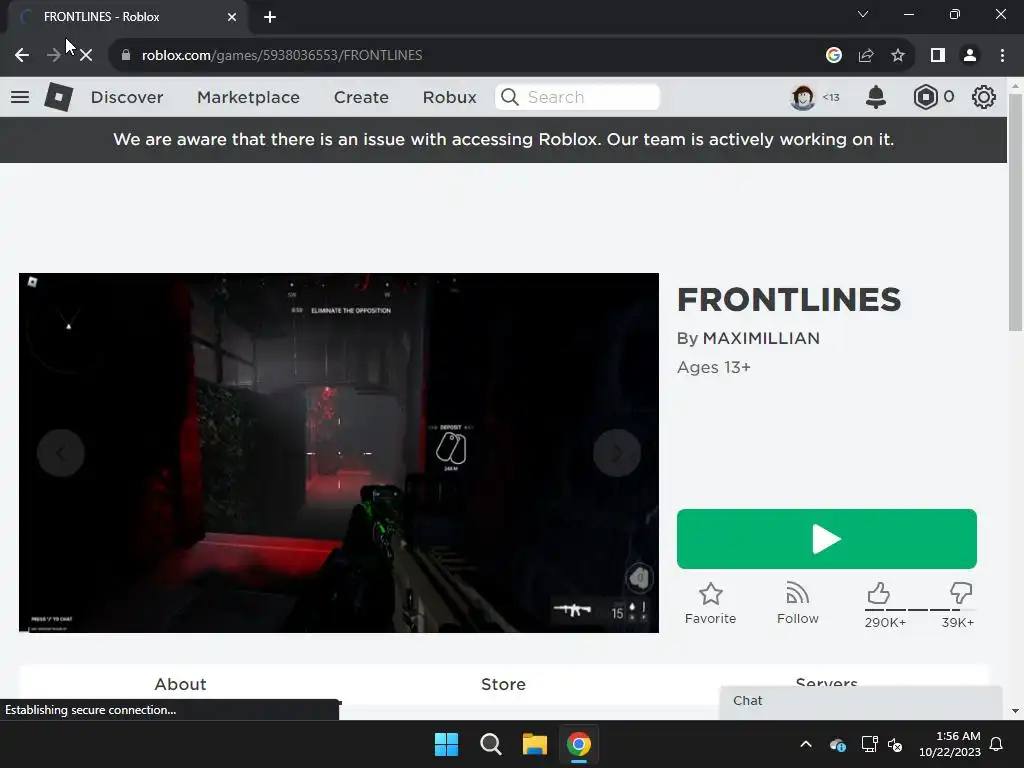The width and height of the screenshot is (1024, 768).
Task: Click the game screenshot thumbnail
Action: point(339,453)
